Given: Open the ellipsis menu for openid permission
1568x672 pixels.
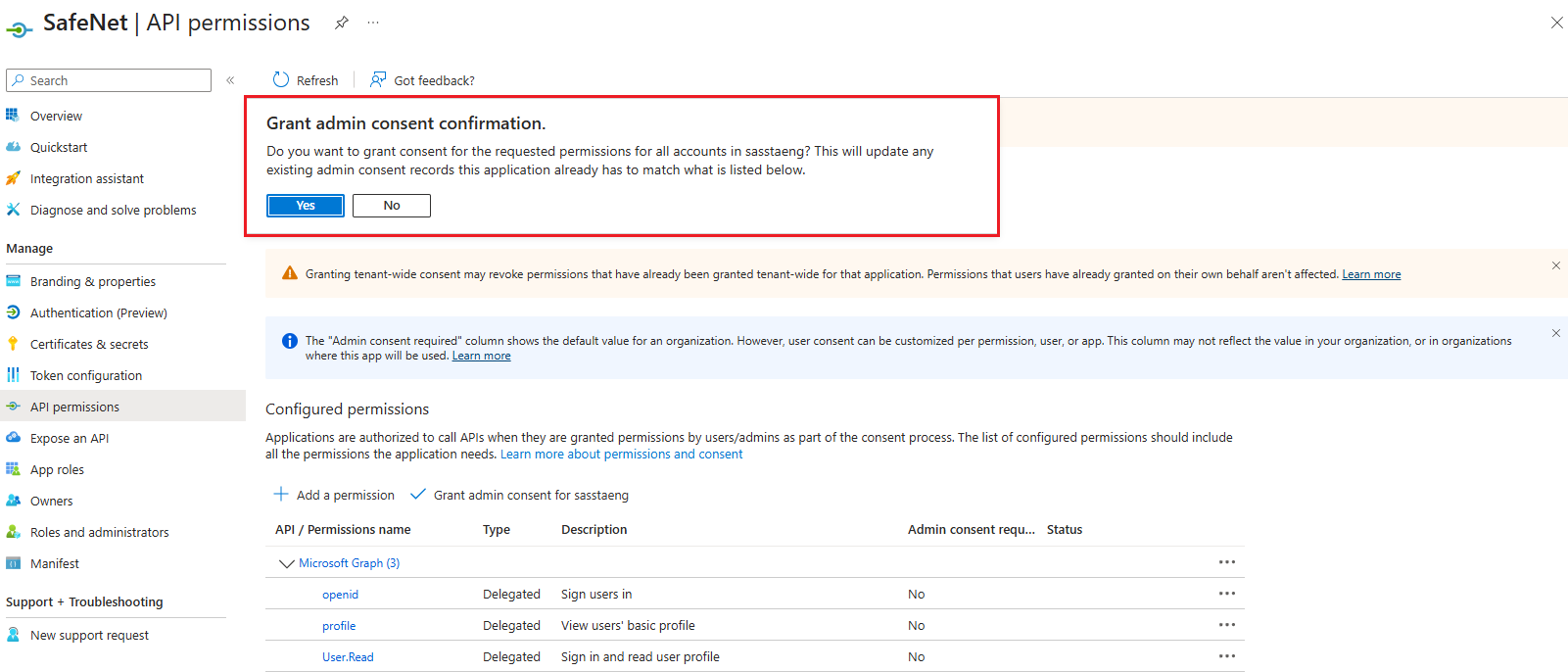Looking at the screenshot, I should (1227, 594).
